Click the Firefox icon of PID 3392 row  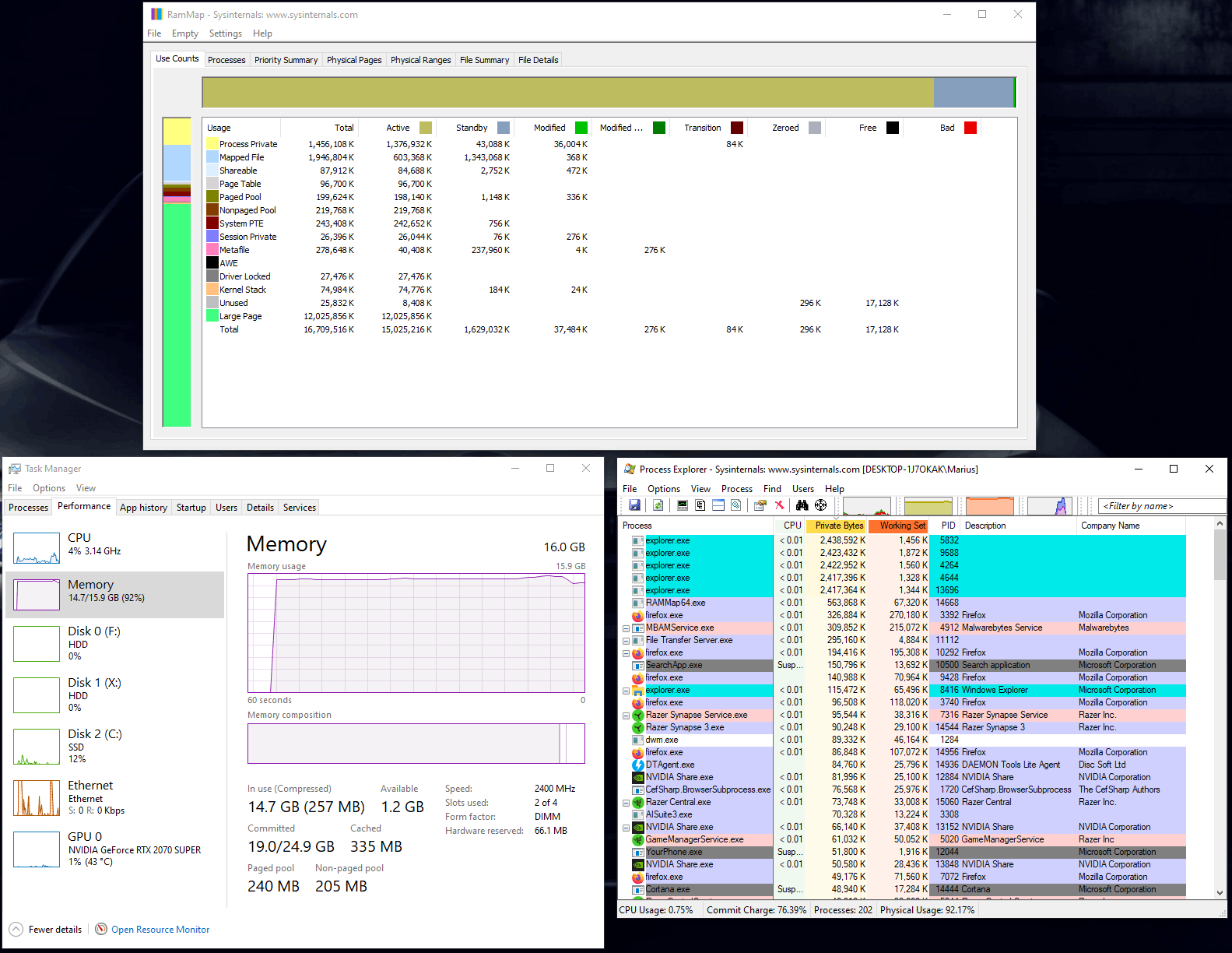click(637, 615)
